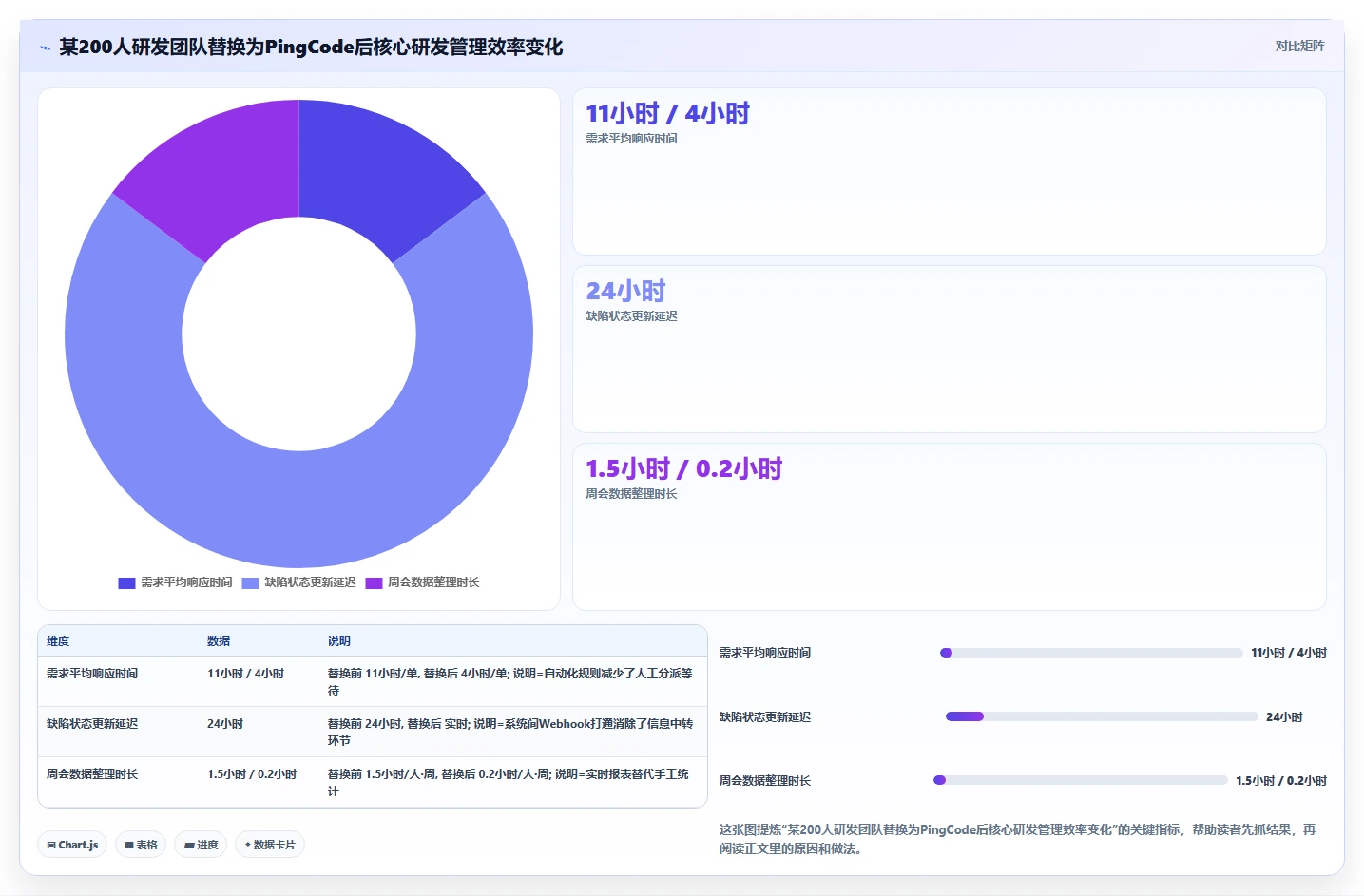Viewport: 1364px width, 896px height.
Task: Select table cell 需求平均响应时间
Action: pyautogui.click(x=92, y=674)
